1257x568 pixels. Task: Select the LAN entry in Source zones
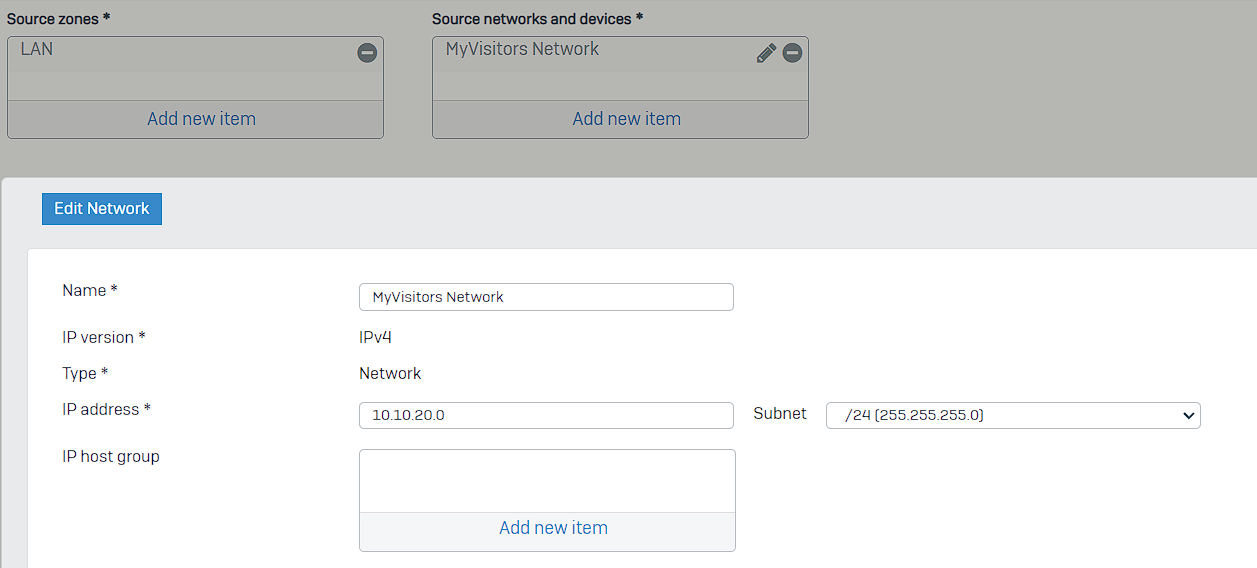[37, 49]
